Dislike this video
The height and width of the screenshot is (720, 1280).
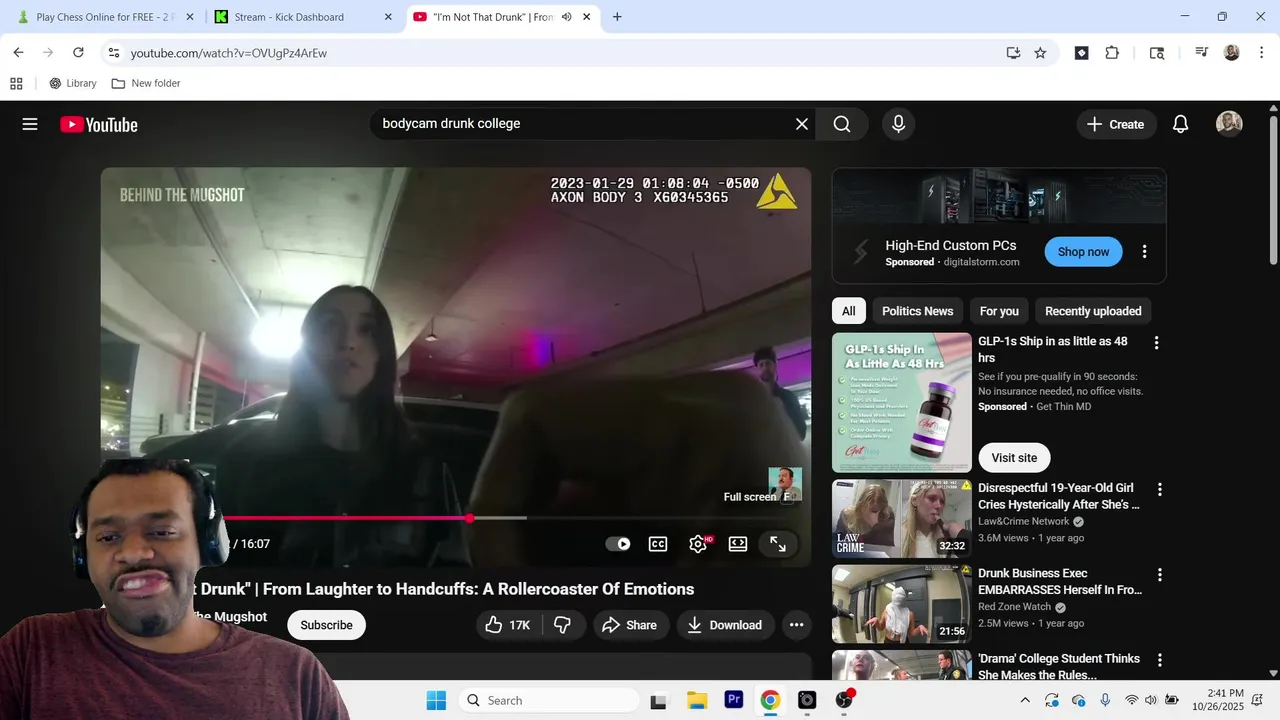coord(562,625)
